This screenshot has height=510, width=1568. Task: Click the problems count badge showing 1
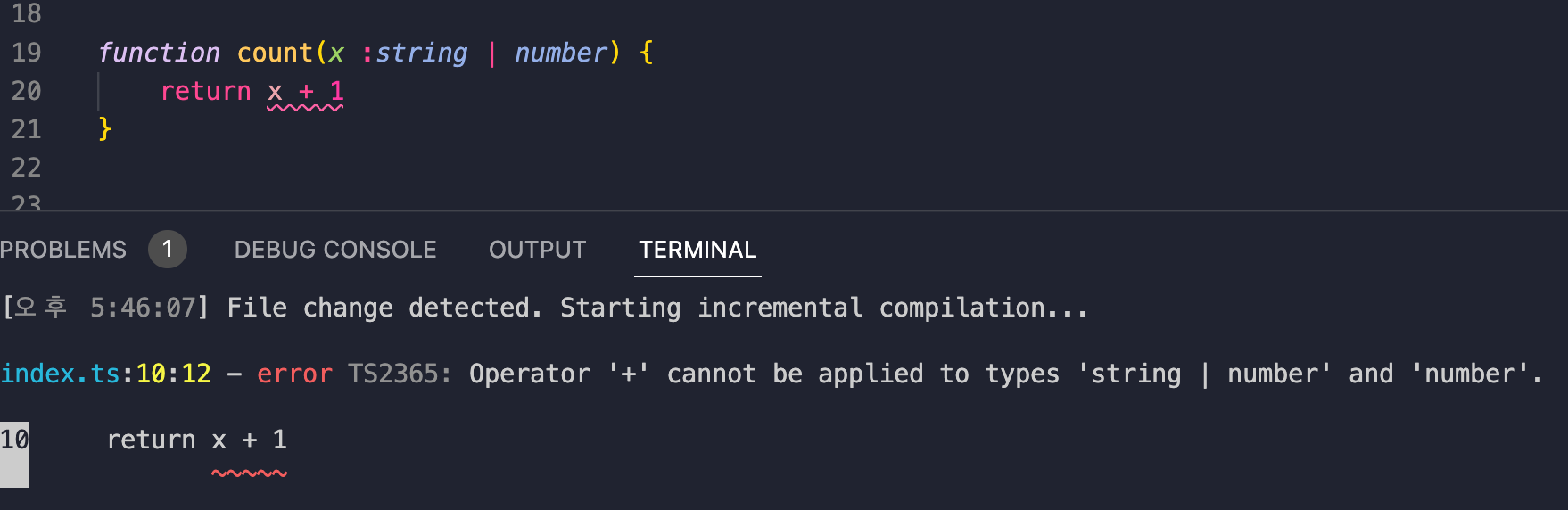click(168, 250)
